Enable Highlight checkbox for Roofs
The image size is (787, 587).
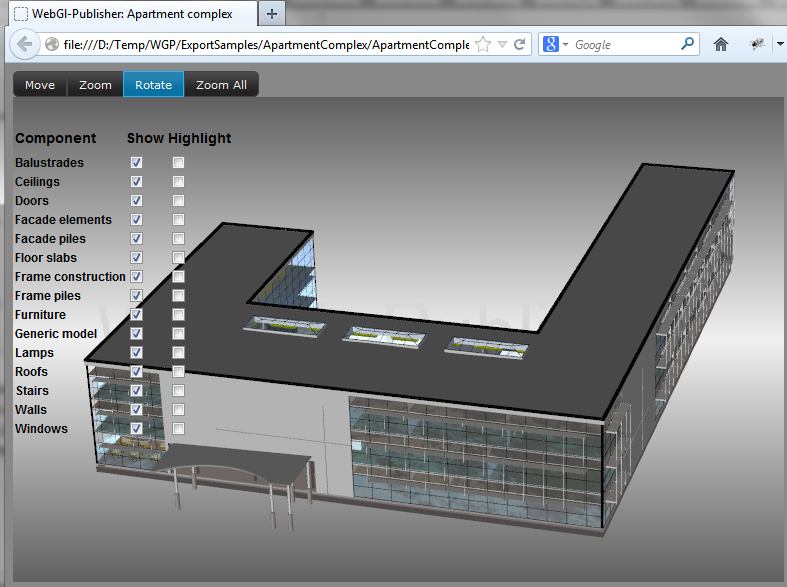[x=178, y=371]
